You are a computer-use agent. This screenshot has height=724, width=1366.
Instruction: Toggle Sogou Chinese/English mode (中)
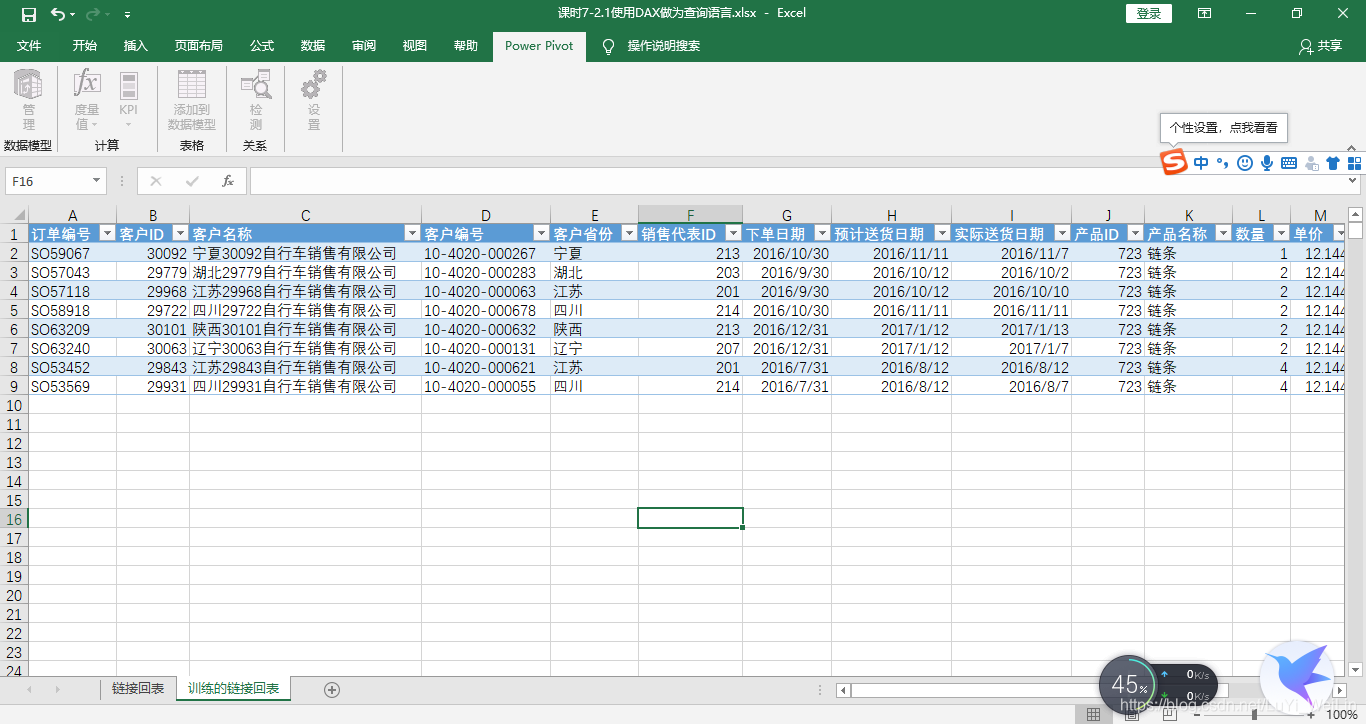pos(1201,163)
